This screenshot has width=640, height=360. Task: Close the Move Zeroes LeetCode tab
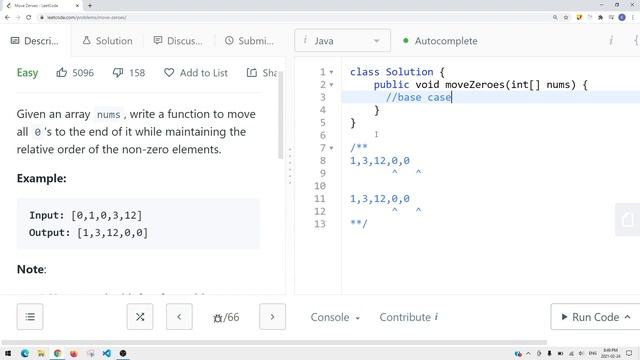pos(77,6)
